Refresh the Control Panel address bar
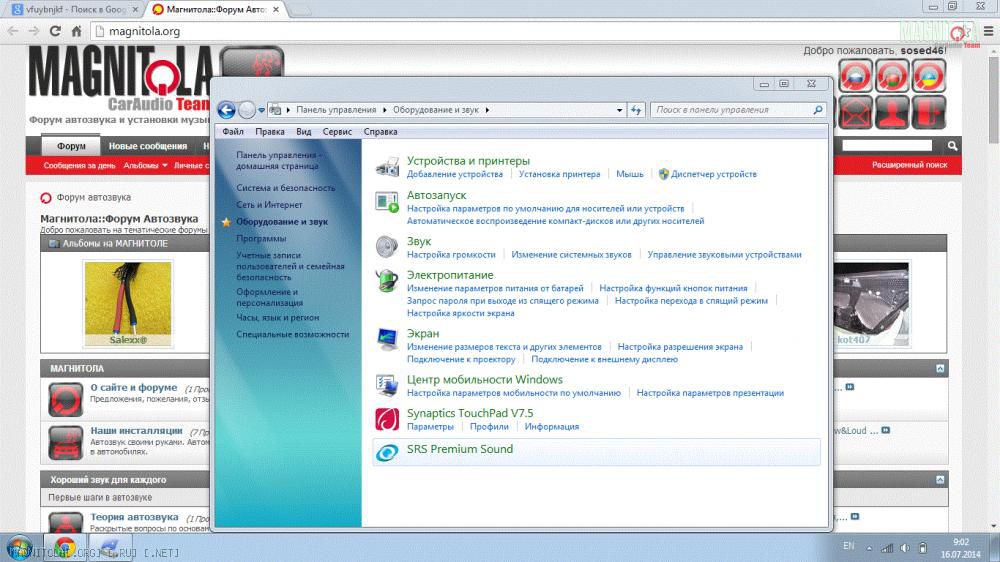1000x562 pixels. coord(636,110)
